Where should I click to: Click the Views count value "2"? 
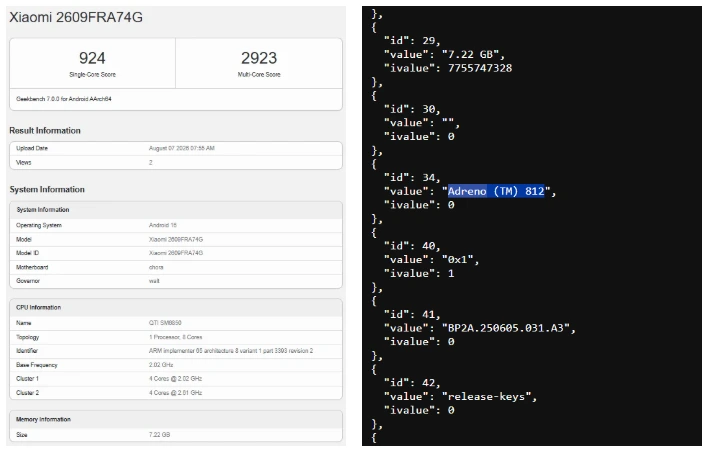[x=151, y=162]
